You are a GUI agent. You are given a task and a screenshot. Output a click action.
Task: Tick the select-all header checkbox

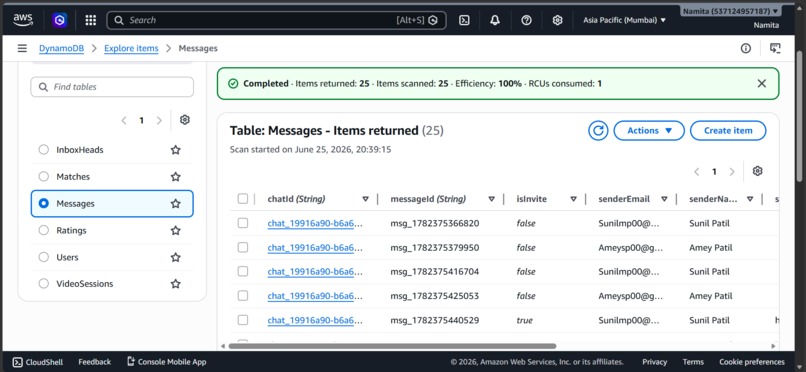pos(243,199)
